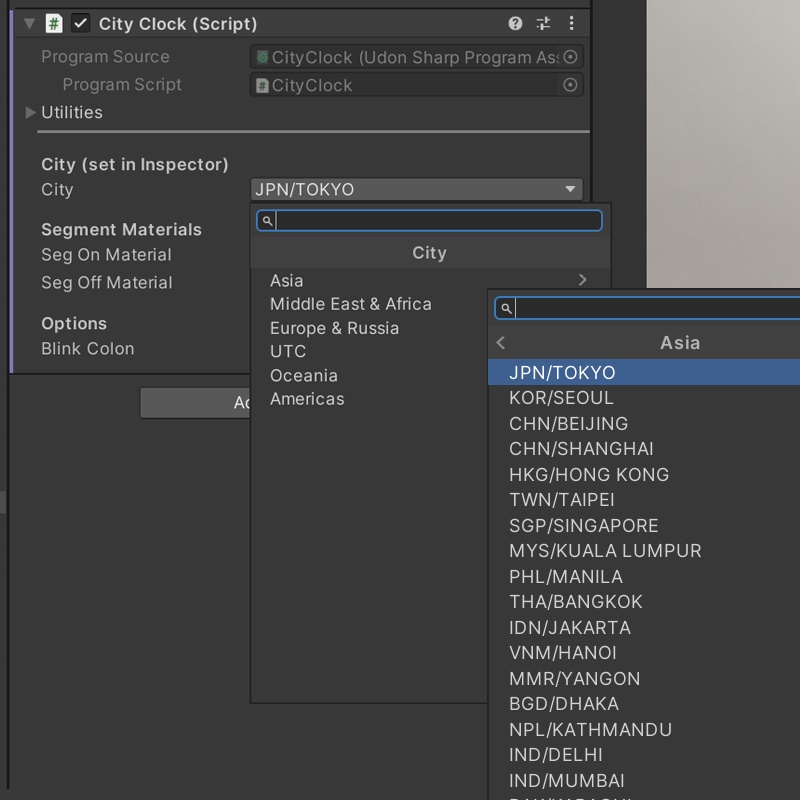Choose BGD/DHAKA from Asia list
The width and height of the screenshot is (800, 800).
click(x=644, y=704)
